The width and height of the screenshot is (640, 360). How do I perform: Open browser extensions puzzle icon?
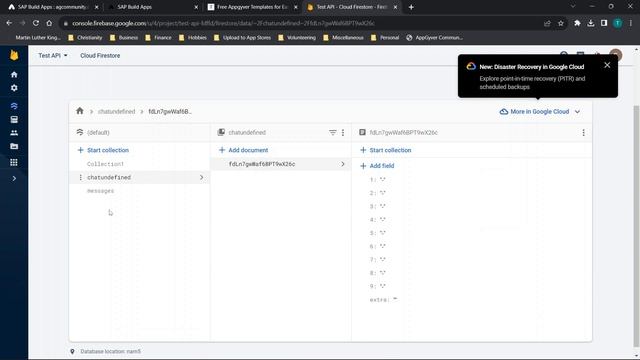pos(577,23)
